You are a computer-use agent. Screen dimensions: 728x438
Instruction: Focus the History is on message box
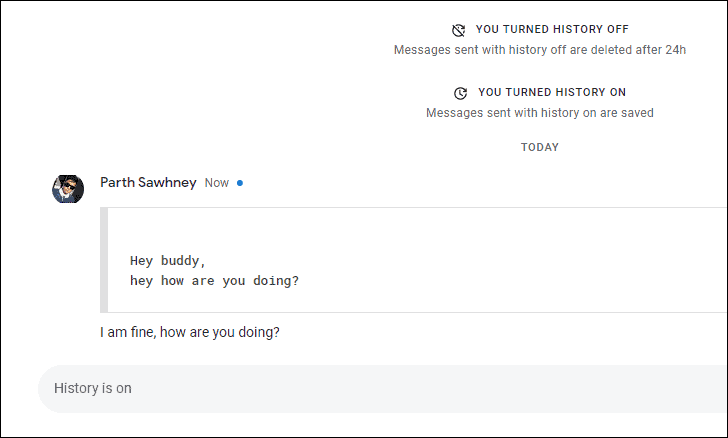pos(383,389)
